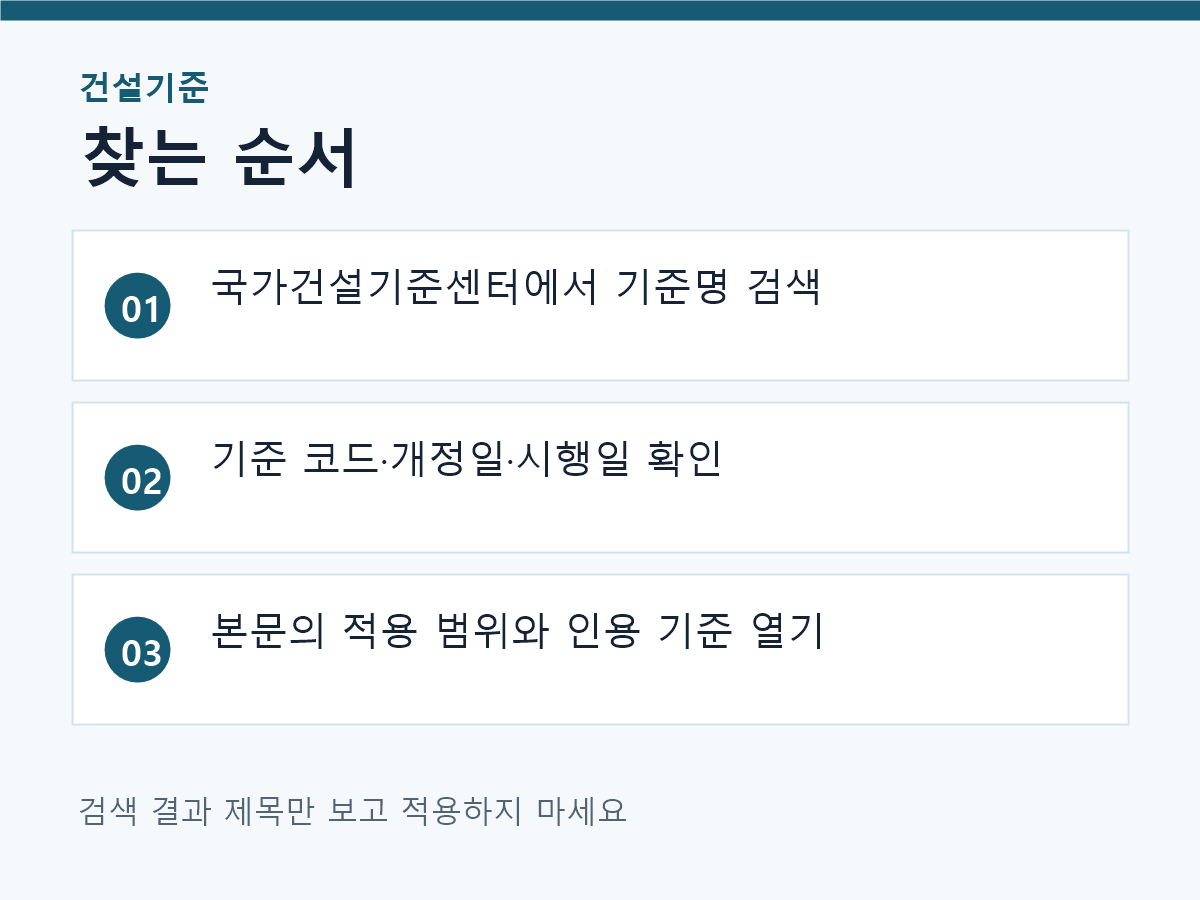Click the 01 step number badge
Viewport: 1200px width, 900px height.
tap(138, 306)
